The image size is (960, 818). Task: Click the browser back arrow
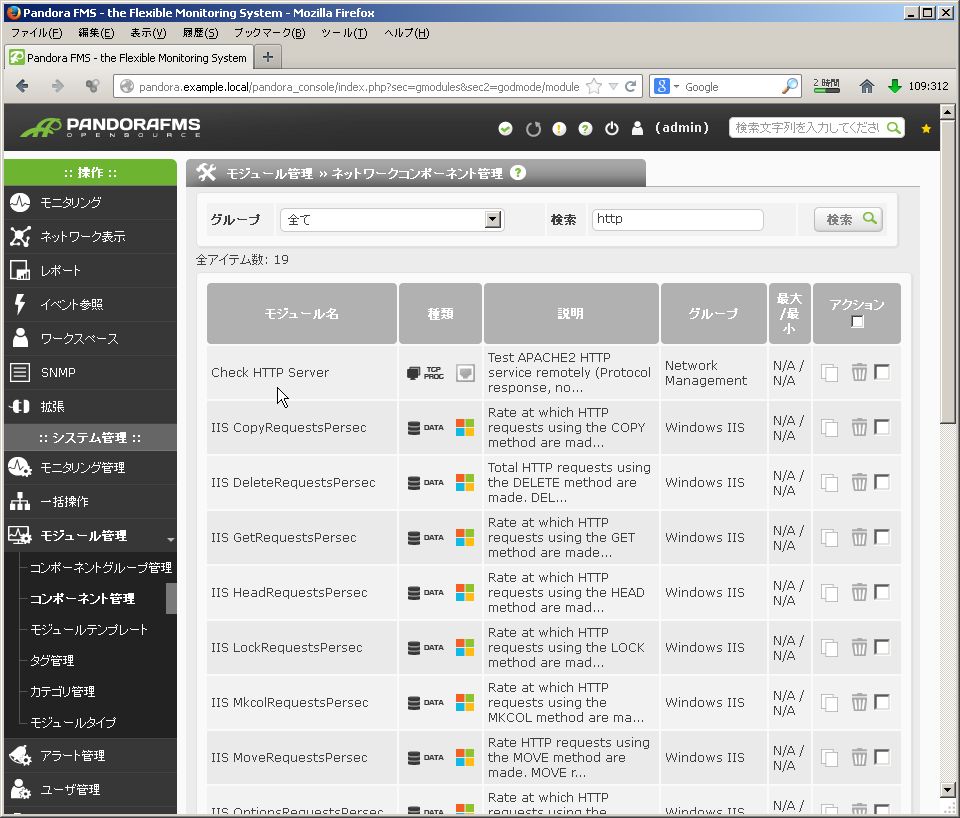click(22, 86)
